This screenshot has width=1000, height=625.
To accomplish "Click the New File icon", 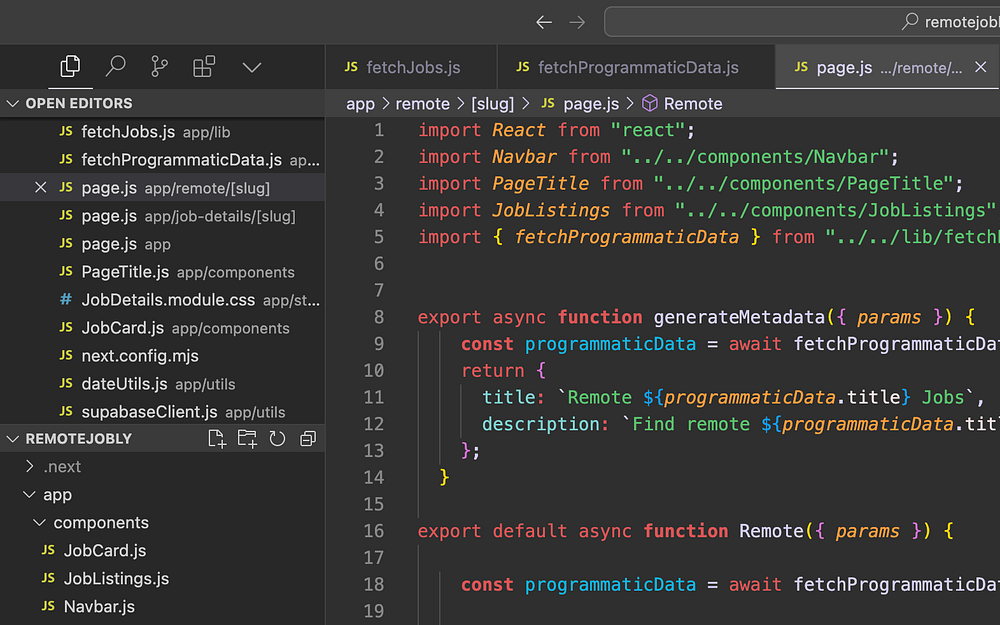I will [216, 439].
